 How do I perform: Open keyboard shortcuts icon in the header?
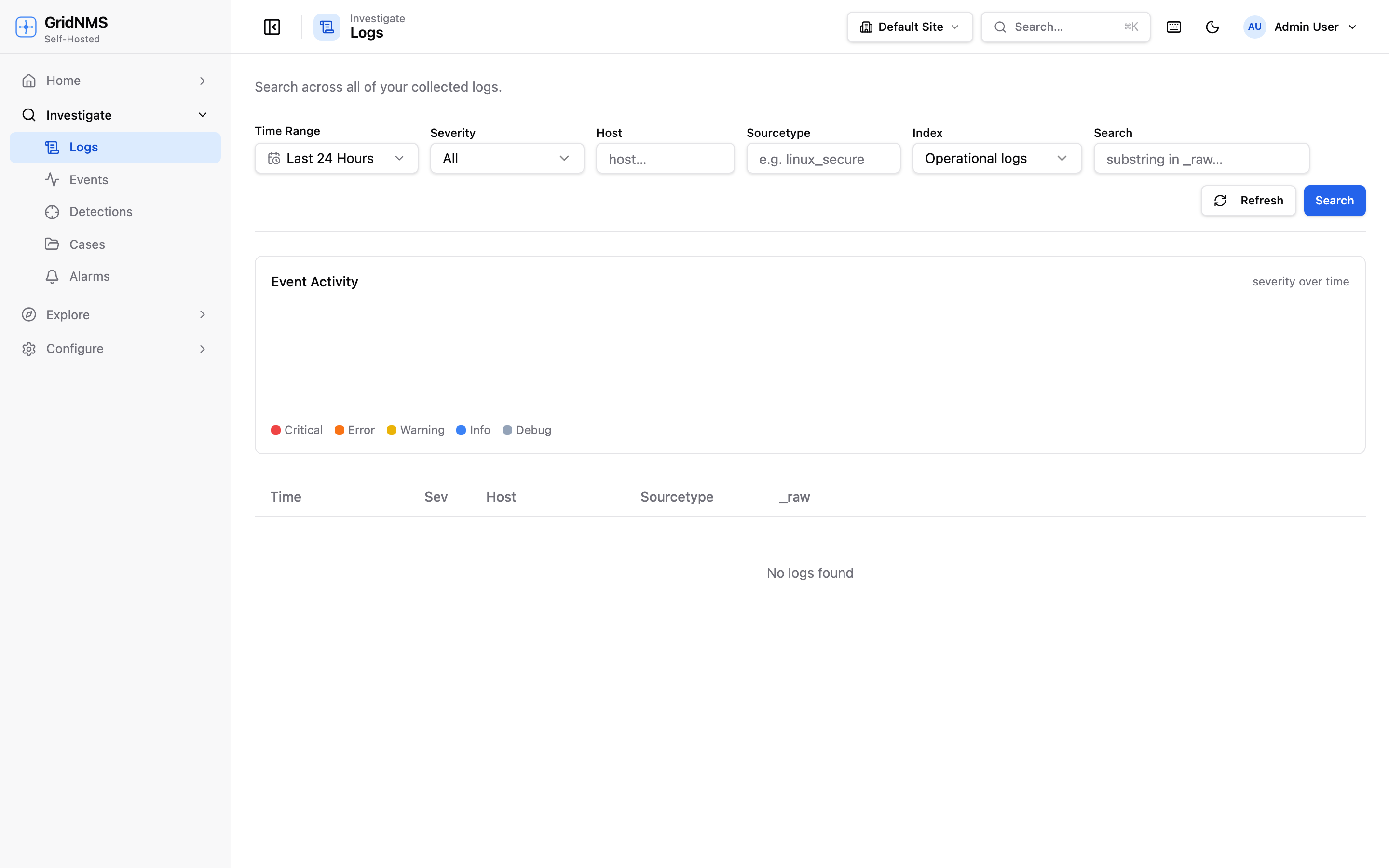click(1174, 27)
